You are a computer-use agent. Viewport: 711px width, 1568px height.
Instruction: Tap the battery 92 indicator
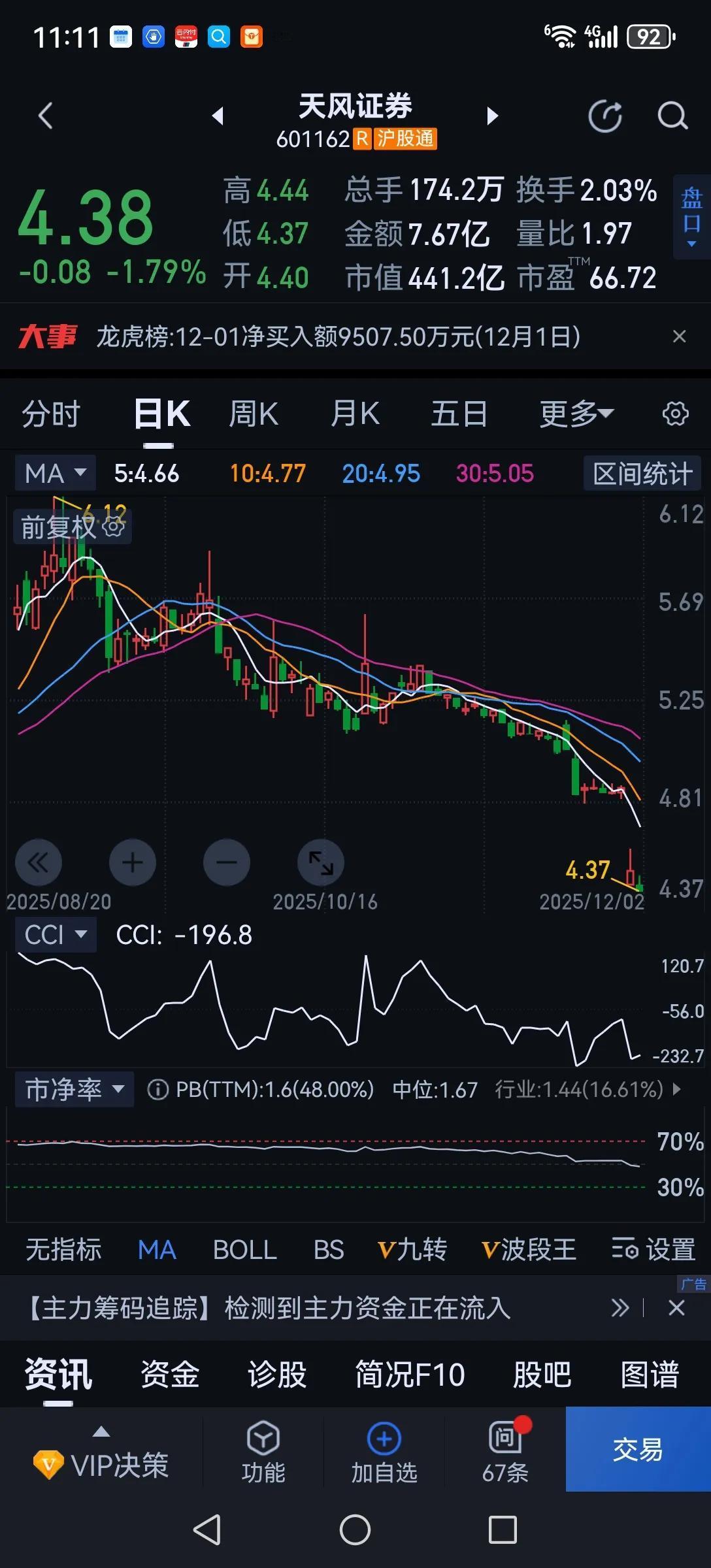click(x=651, y=37)
